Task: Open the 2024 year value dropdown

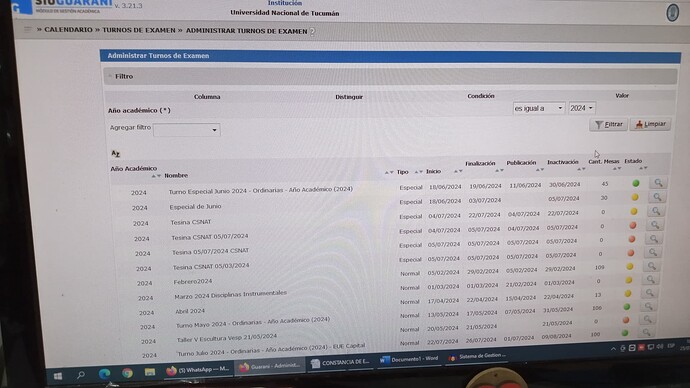Action: click(x=582, y=108)
